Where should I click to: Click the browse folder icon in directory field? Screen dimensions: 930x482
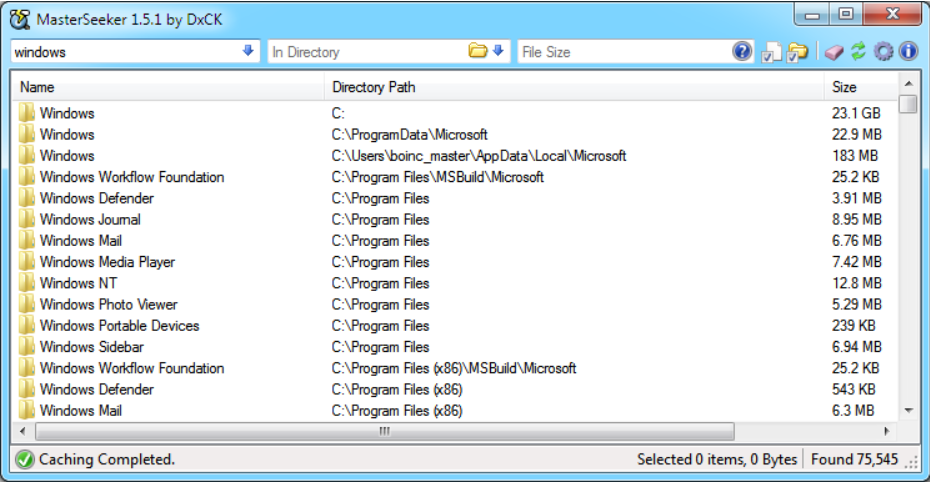click(x=478, y=51)
